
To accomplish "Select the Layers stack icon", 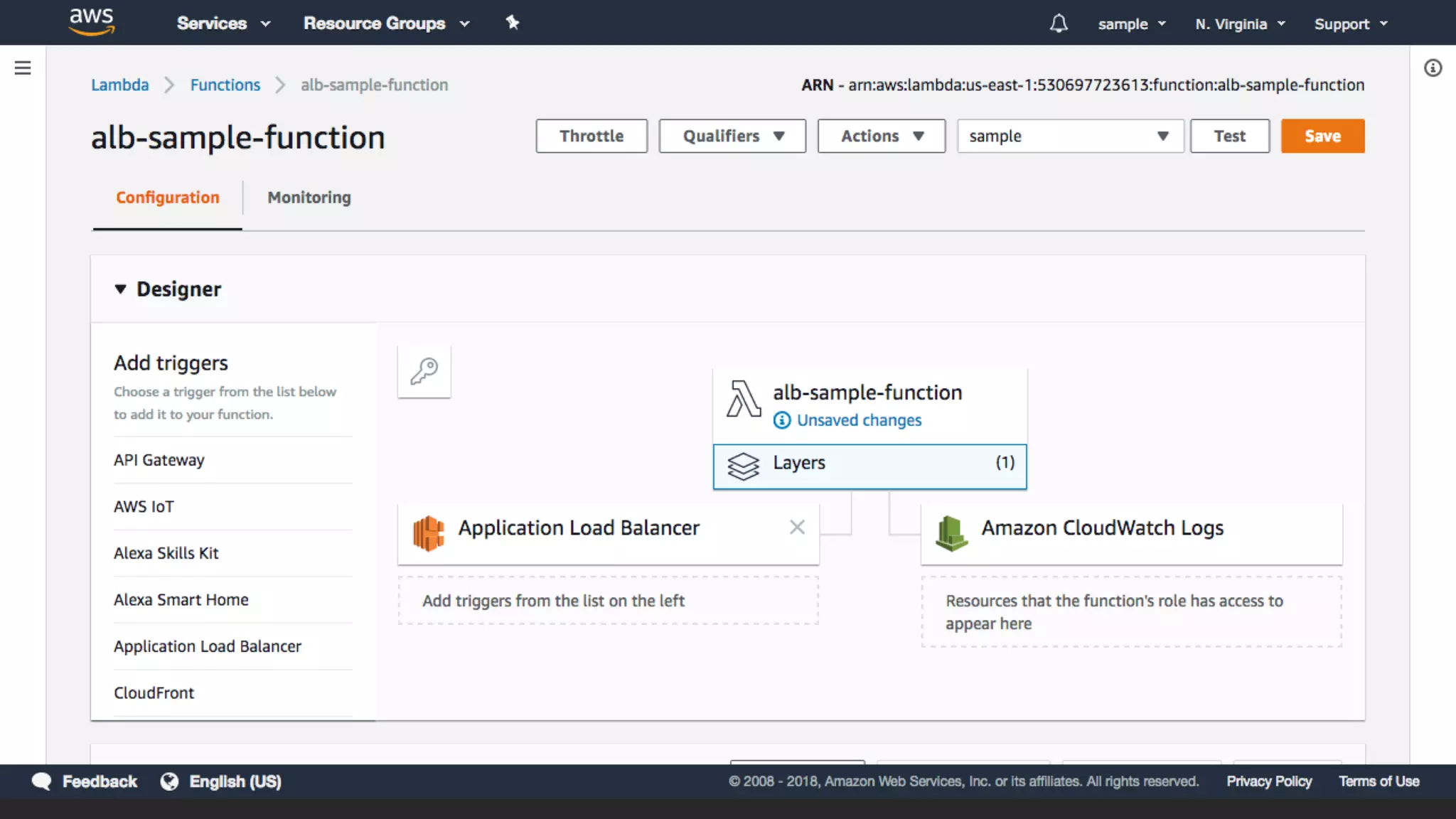I will (743, 466).
